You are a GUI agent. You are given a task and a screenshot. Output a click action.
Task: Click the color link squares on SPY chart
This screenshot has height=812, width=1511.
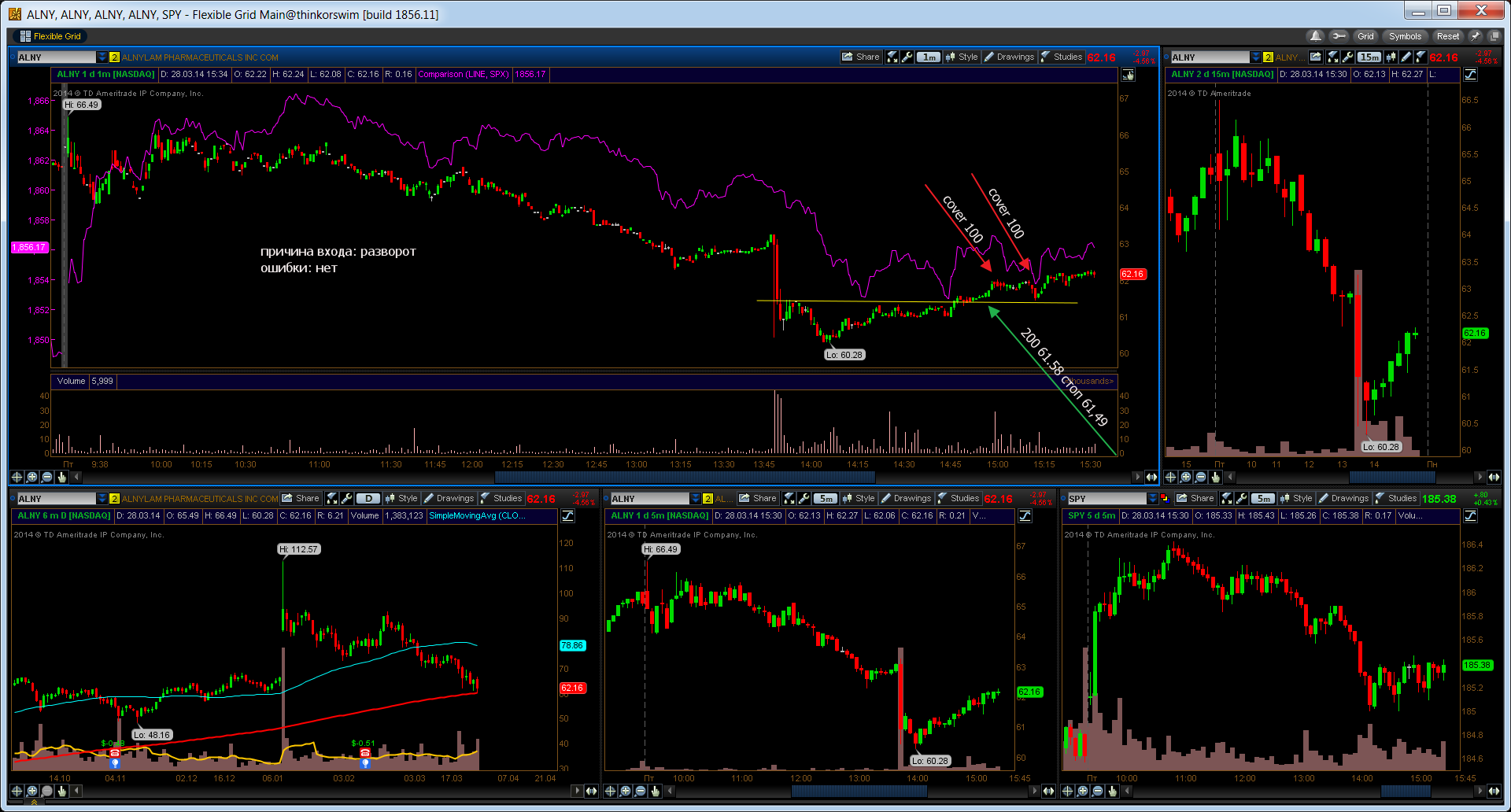1165,498
